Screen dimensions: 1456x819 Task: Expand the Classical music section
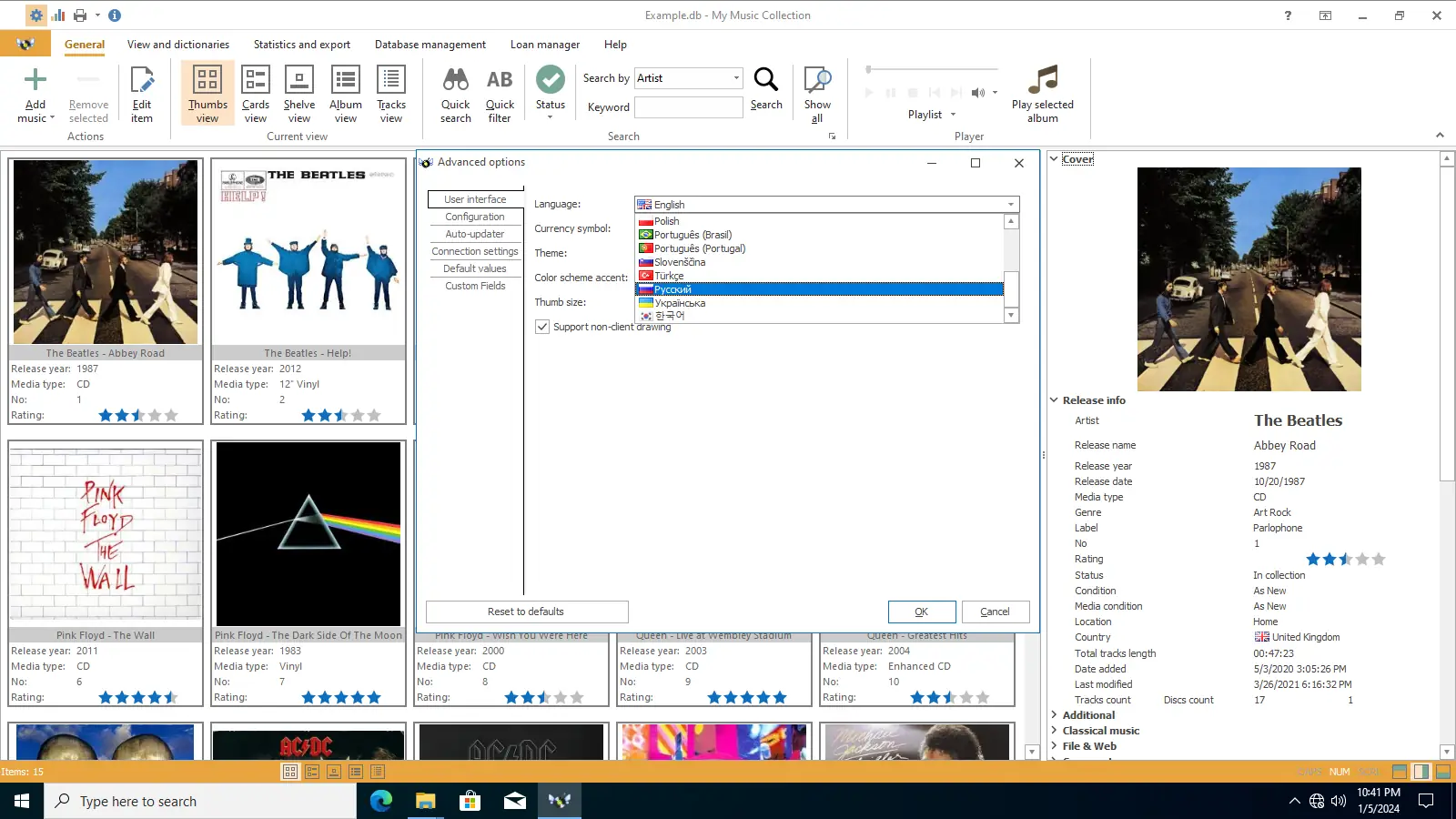click(1055, 731)
